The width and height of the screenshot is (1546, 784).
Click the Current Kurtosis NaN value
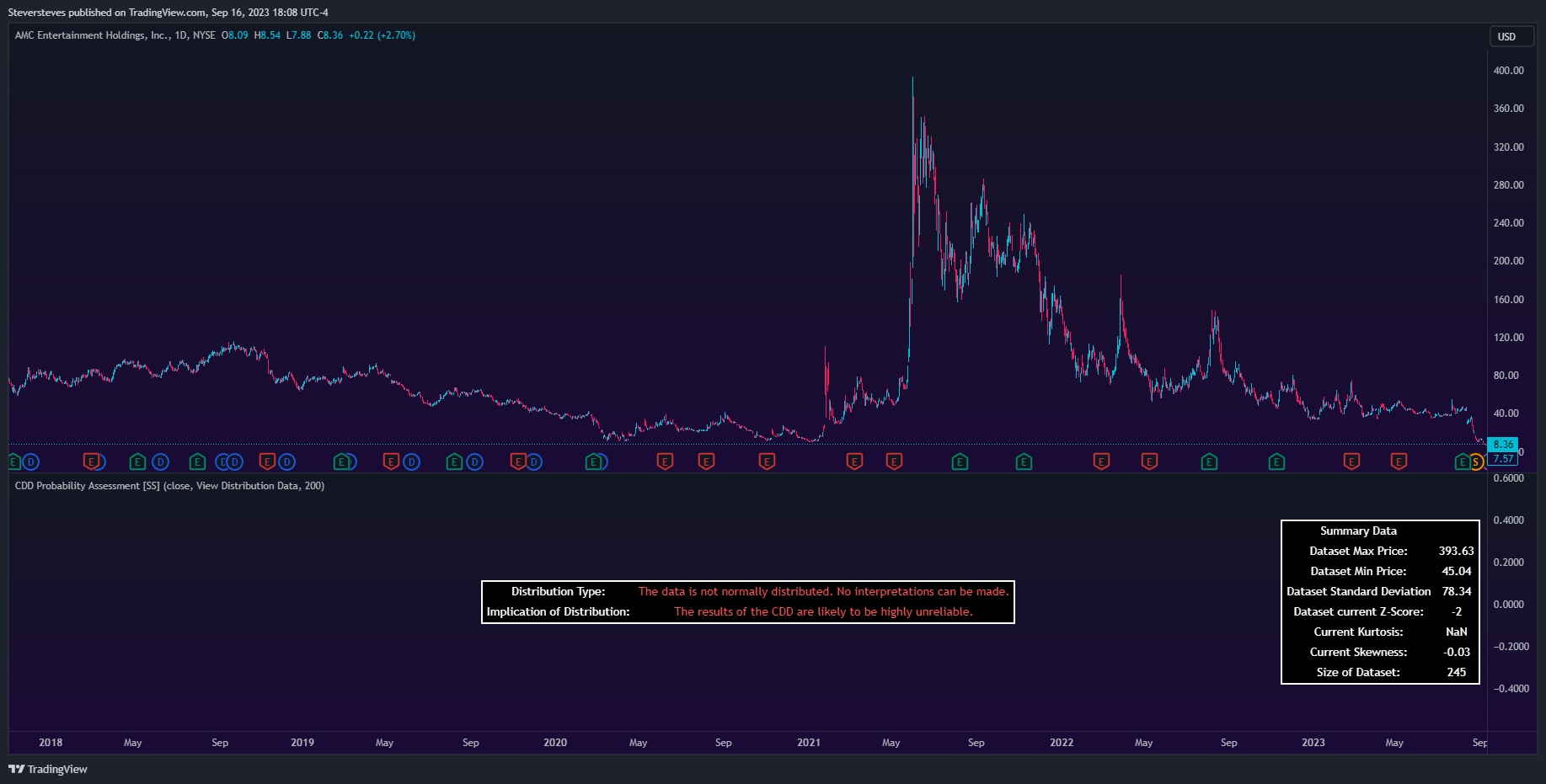pos(1457,632)
